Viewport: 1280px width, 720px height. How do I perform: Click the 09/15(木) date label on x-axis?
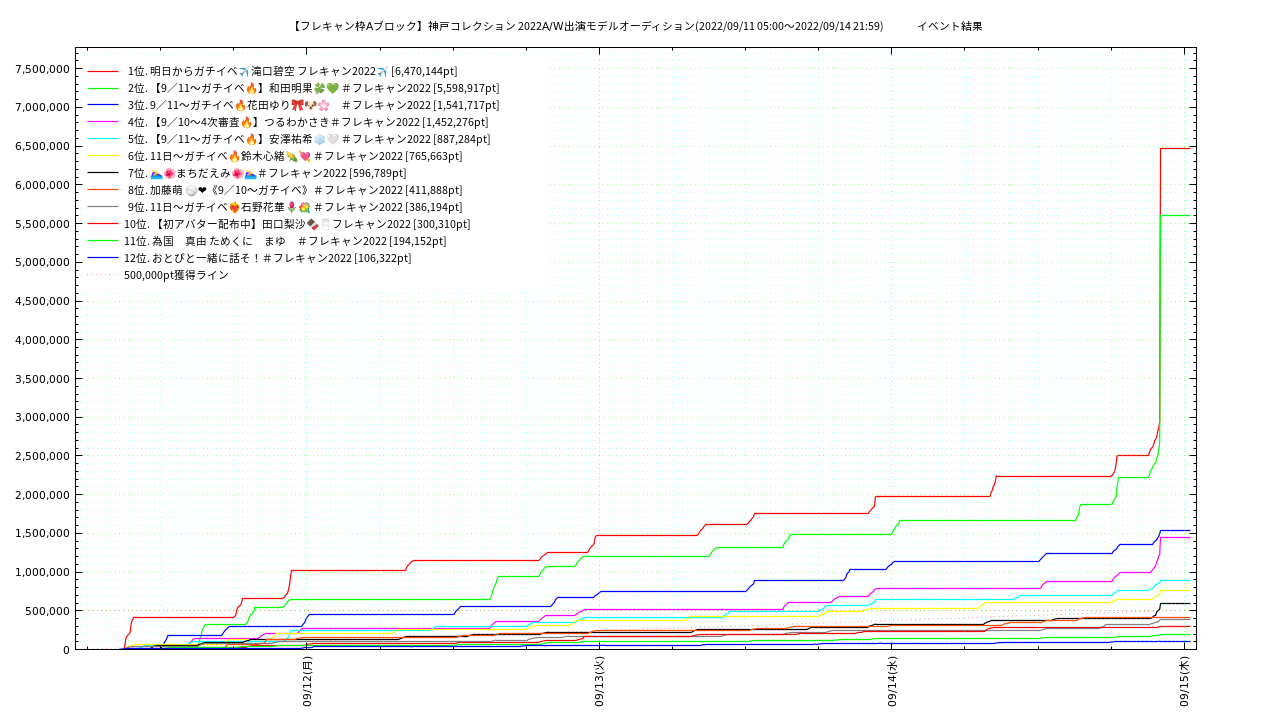tap(1184, 681)
